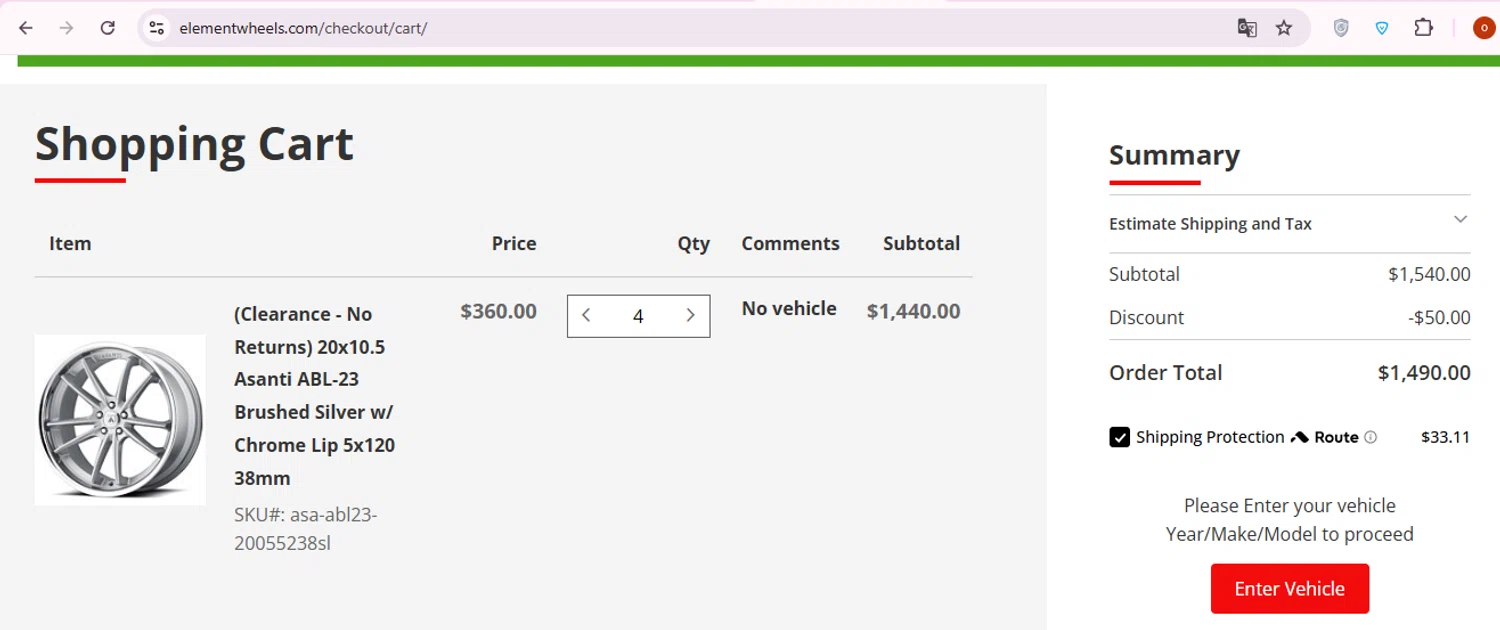This screenshot has width=1500, height=630.
Task: Click the Enter Vehicle button
Action: click(1289, 588)
